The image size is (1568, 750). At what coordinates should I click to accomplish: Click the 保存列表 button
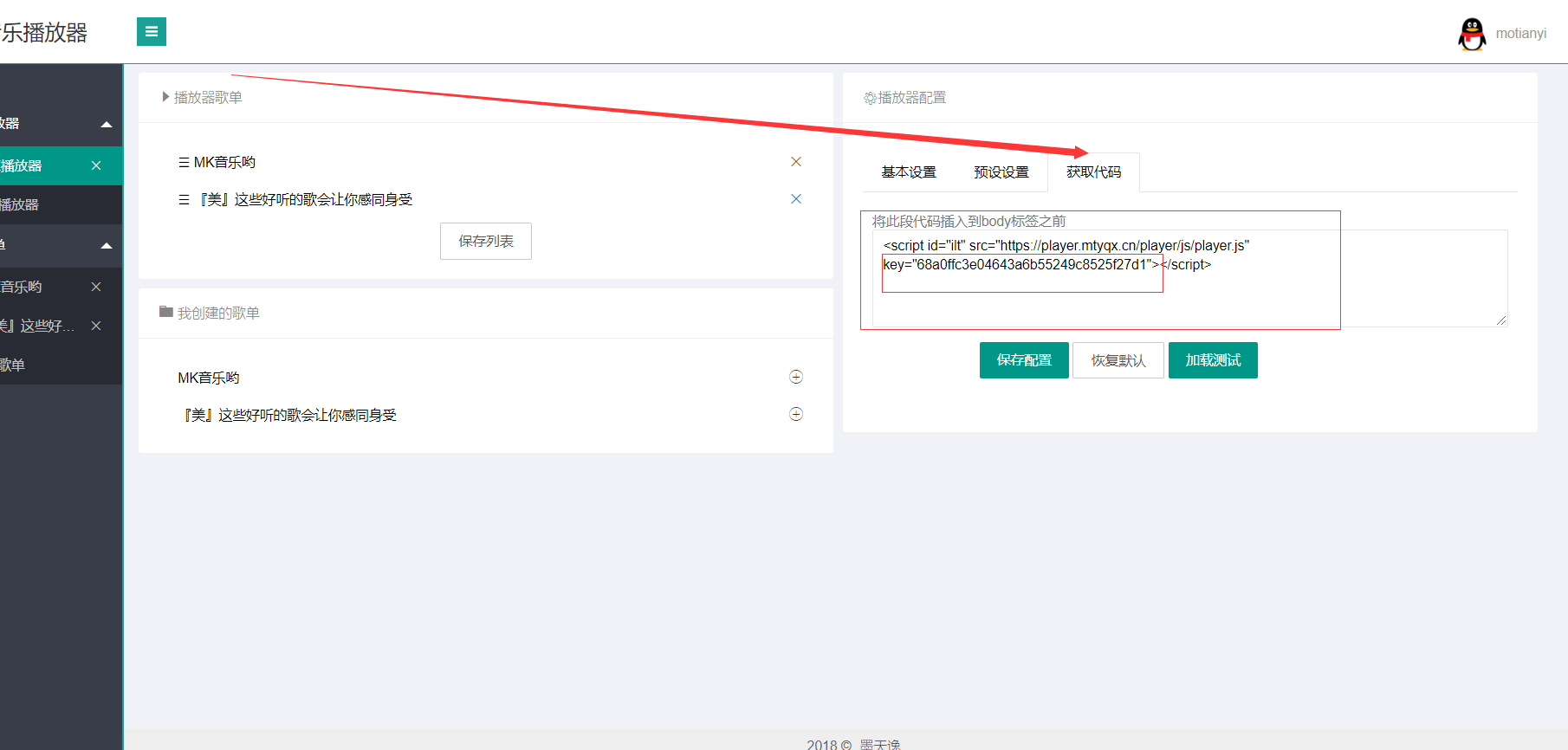click(x=486, y=242)
